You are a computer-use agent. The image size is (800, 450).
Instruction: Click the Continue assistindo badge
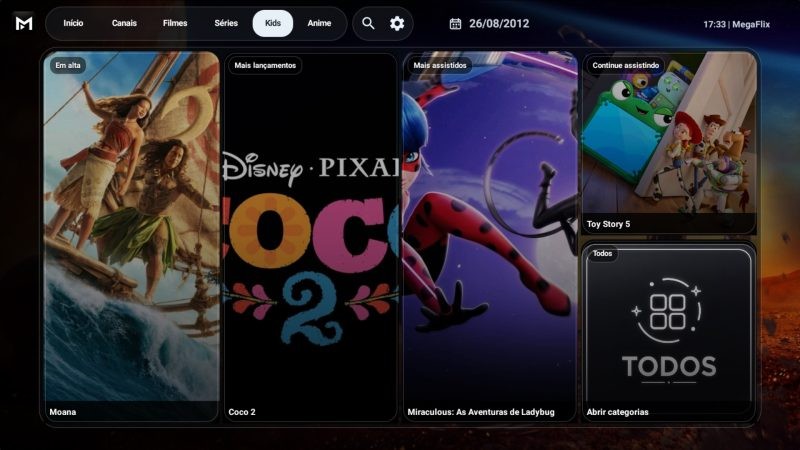point(626,65)
